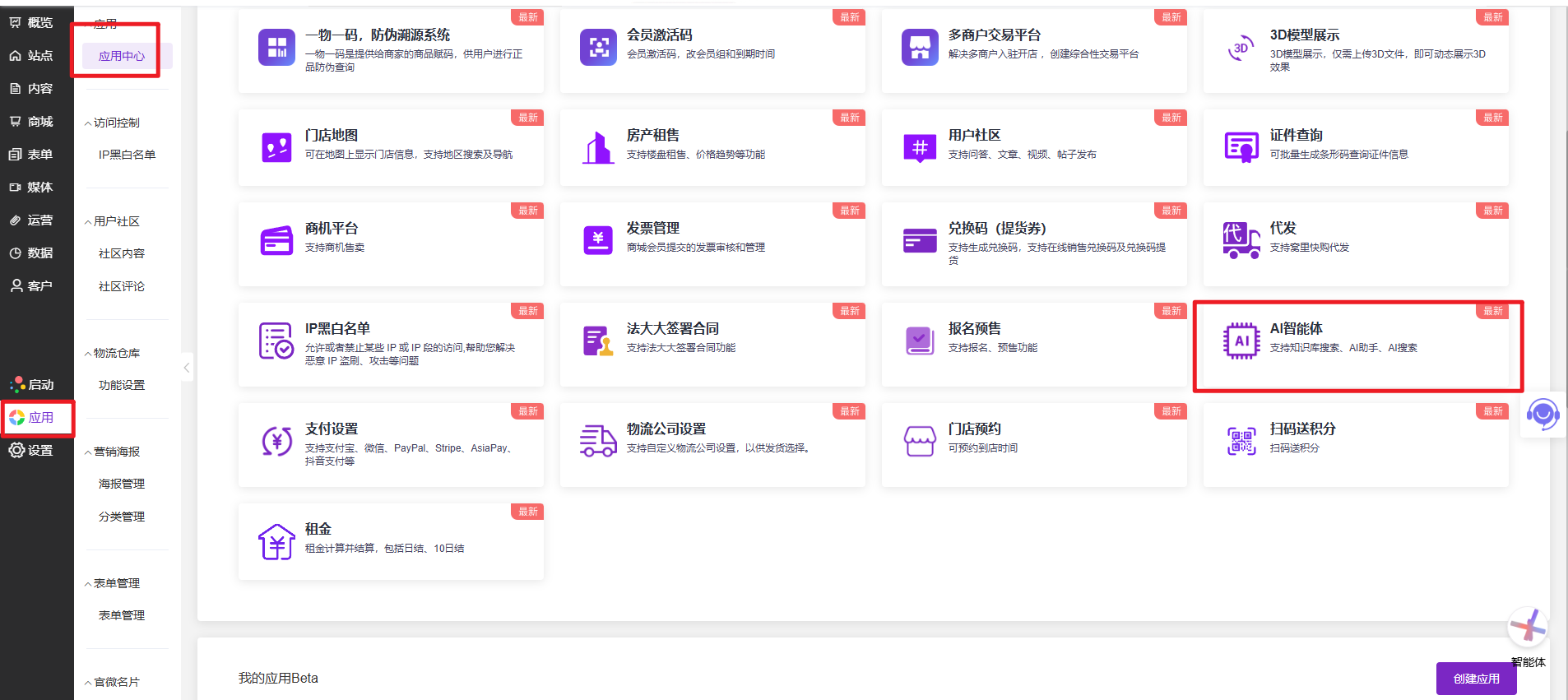Screen dimensions: 1568x700
Task: Open 分类管理 under 营销海报
Action: pos(122,517)
